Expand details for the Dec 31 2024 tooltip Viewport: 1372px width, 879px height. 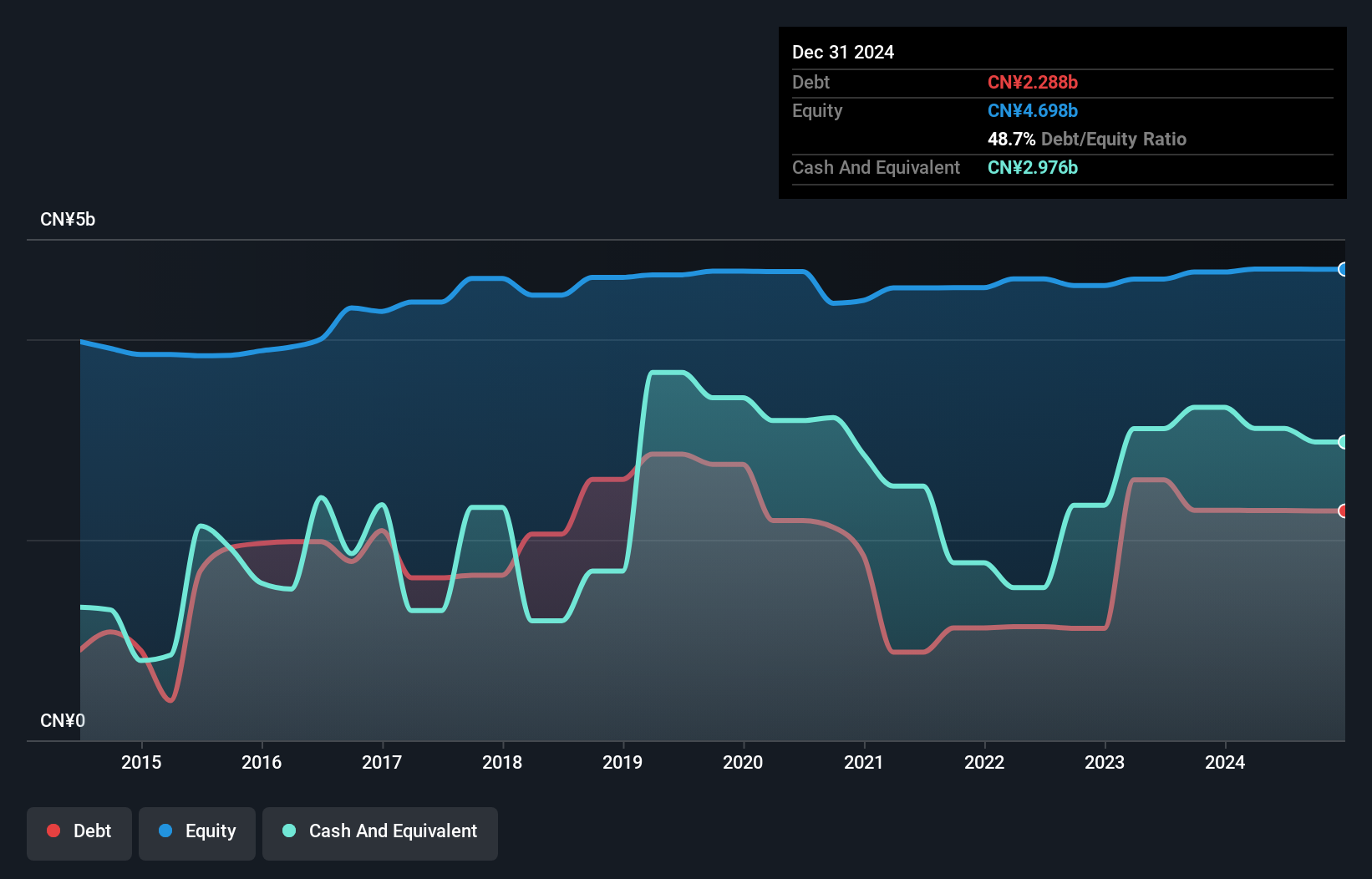coord(843,52)
